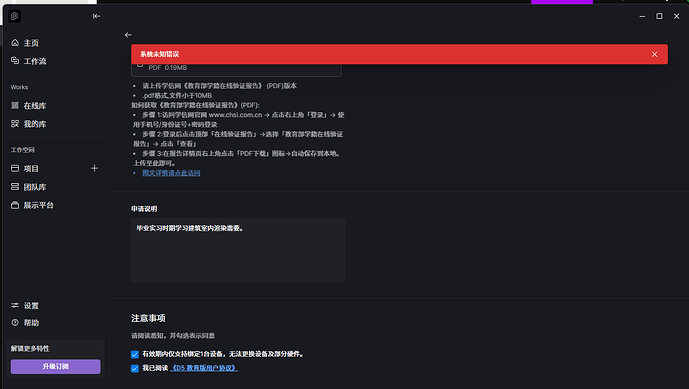689x389 pixels.
Task: Click the 解锁更多特性 label
Action: (30, 349)
